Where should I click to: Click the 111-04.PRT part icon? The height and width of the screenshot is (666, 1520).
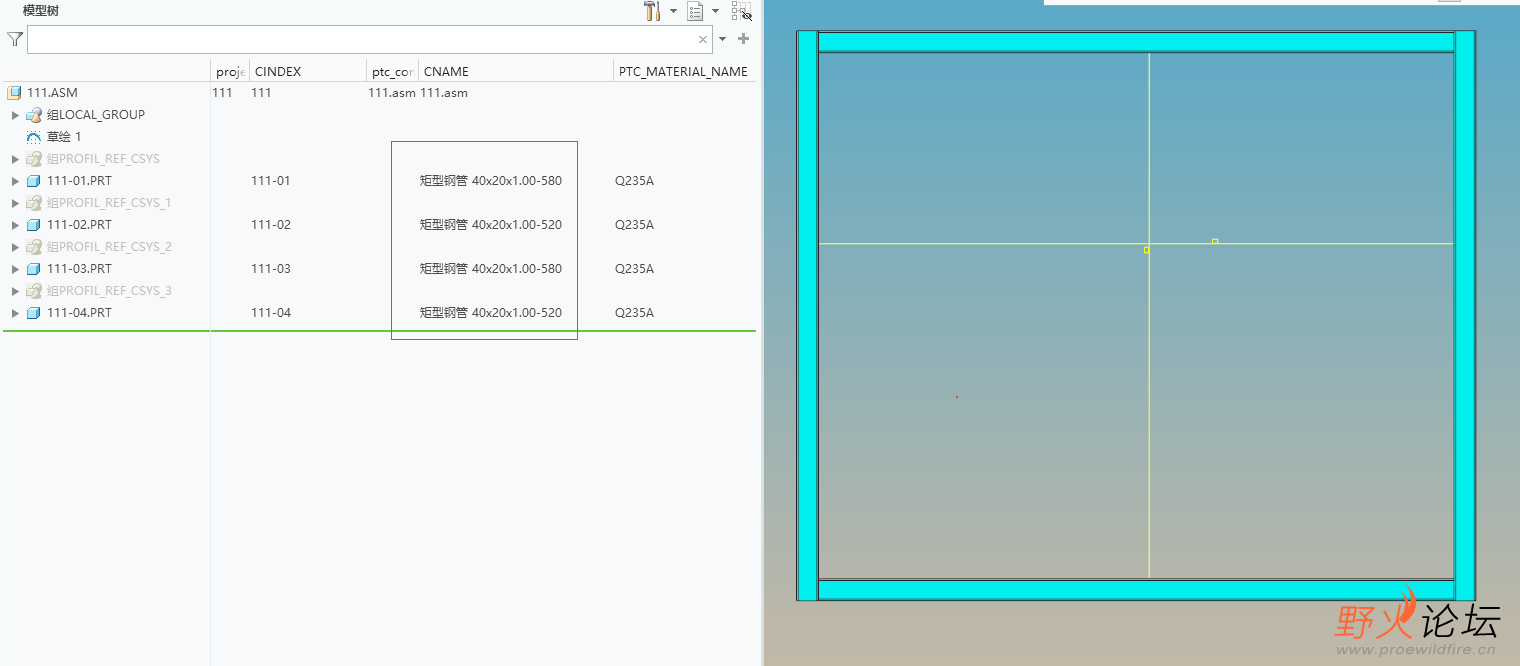point(34,313)
